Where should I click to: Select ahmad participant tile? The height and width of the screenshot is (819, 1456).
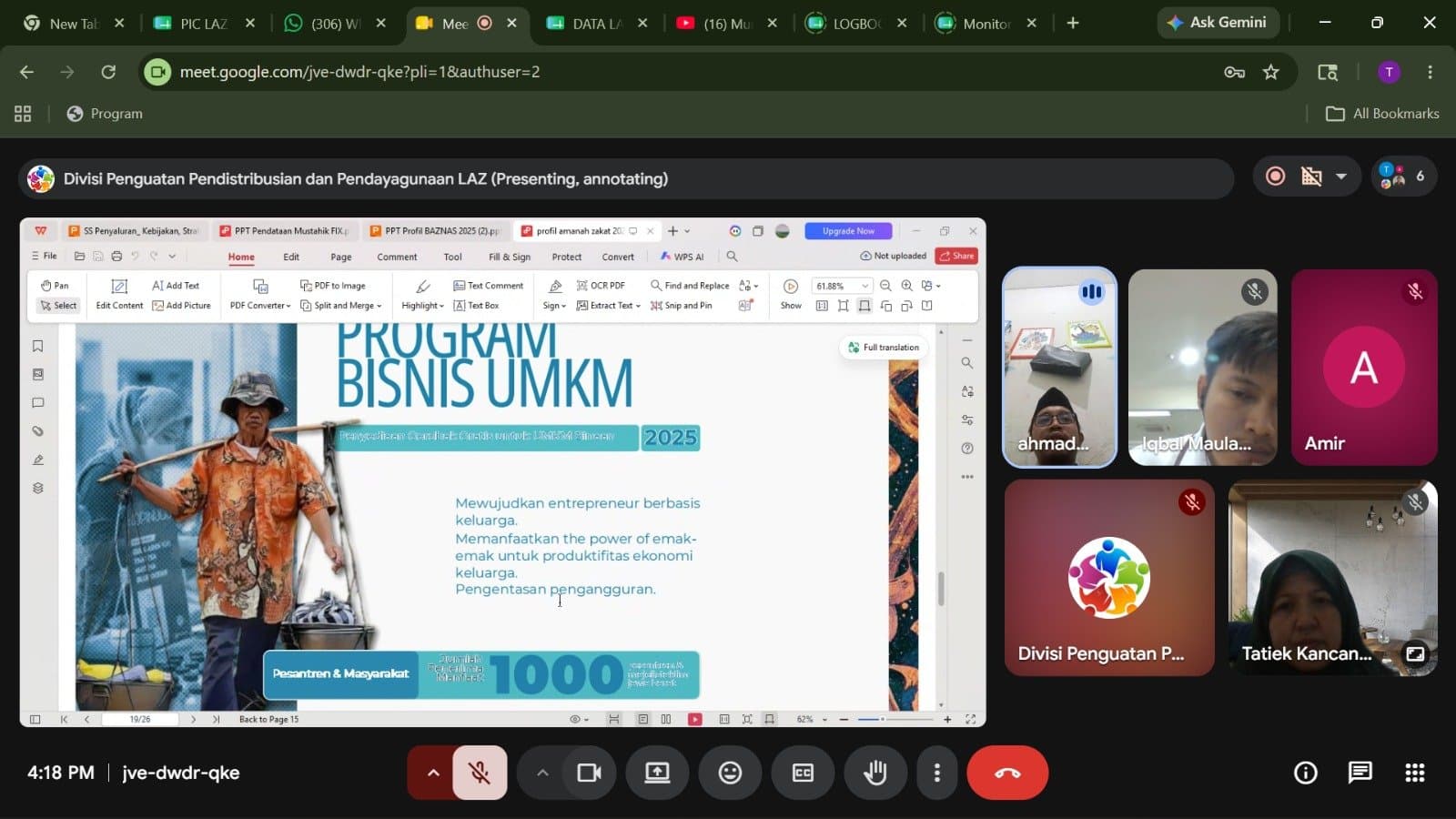[x=1059, y=368]
